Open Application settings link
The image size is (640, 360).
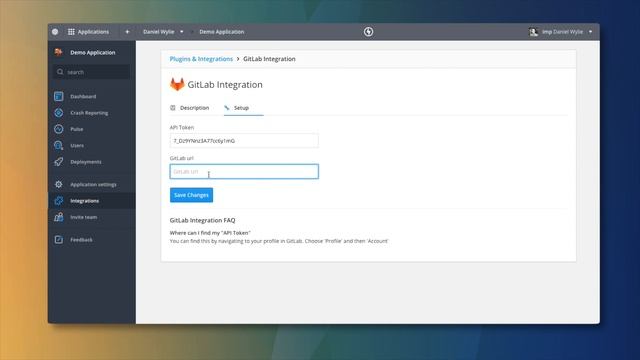(93, 184)
